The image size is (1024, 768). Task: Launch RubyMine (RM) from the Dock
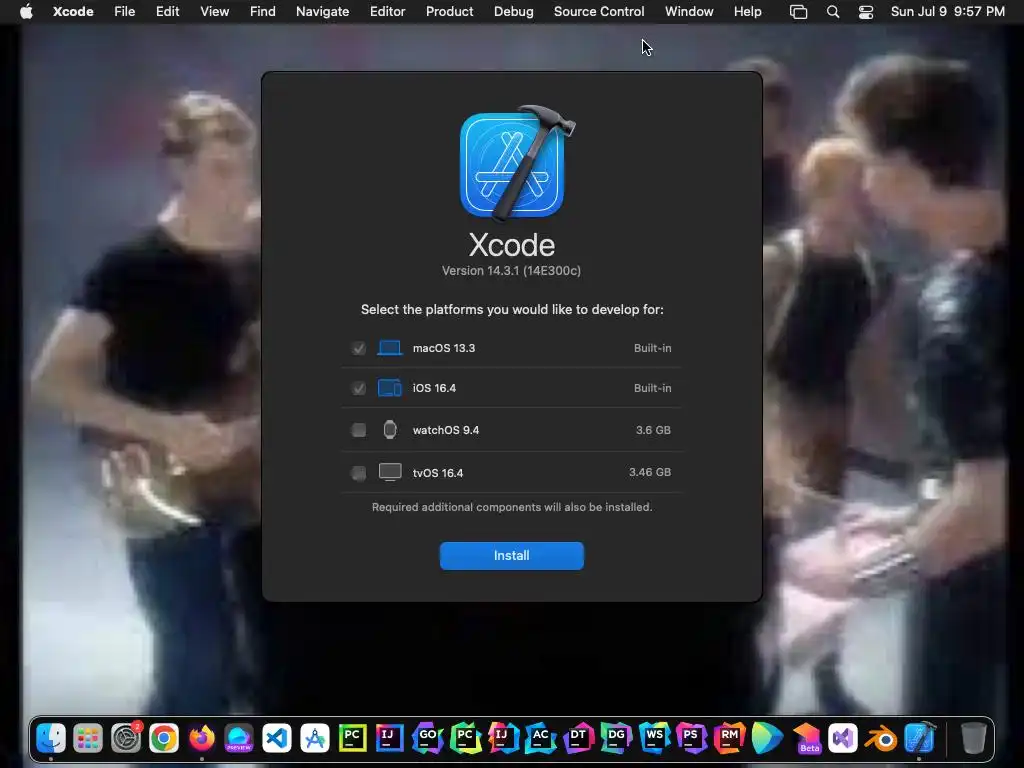729,738
